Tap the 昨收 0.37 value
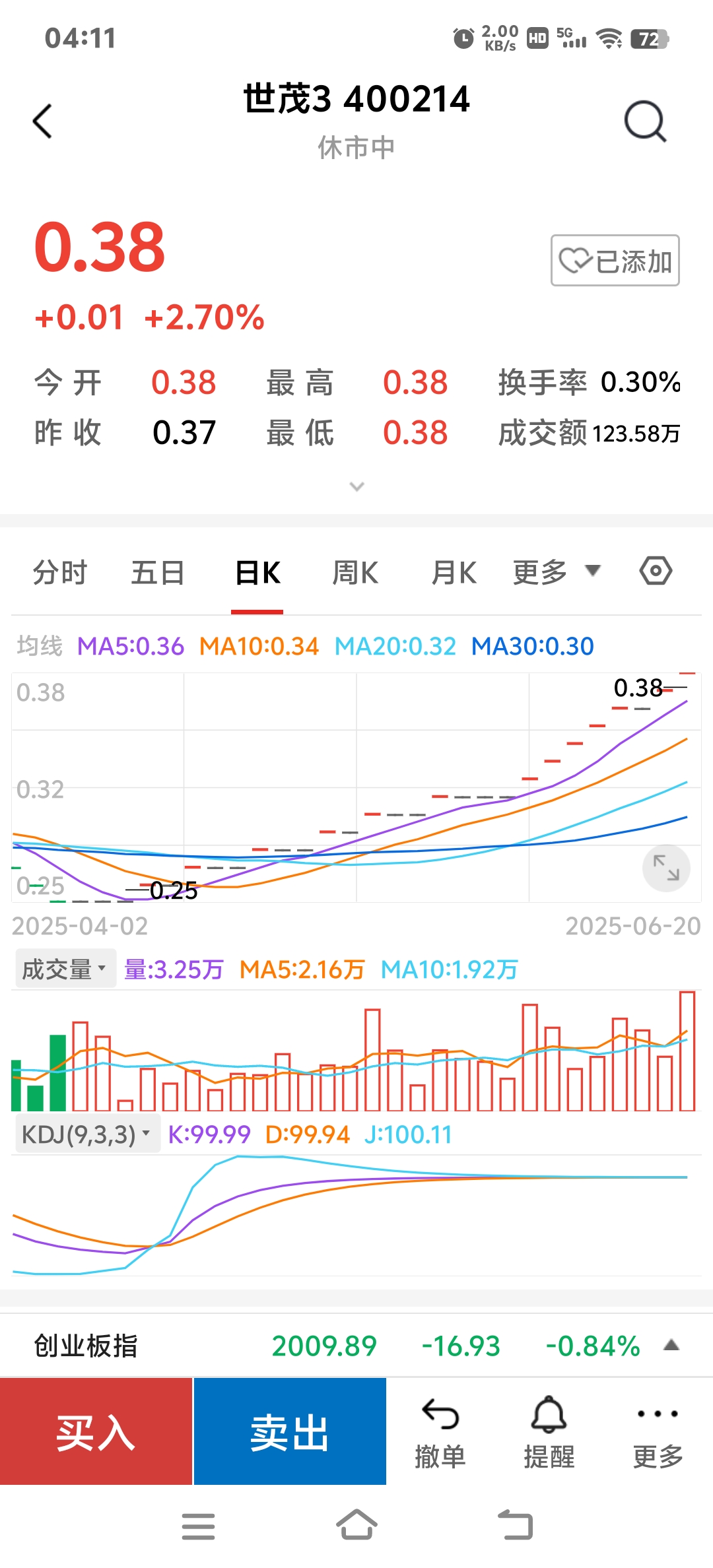This screenshot has height=1568, width=713. 184,433
